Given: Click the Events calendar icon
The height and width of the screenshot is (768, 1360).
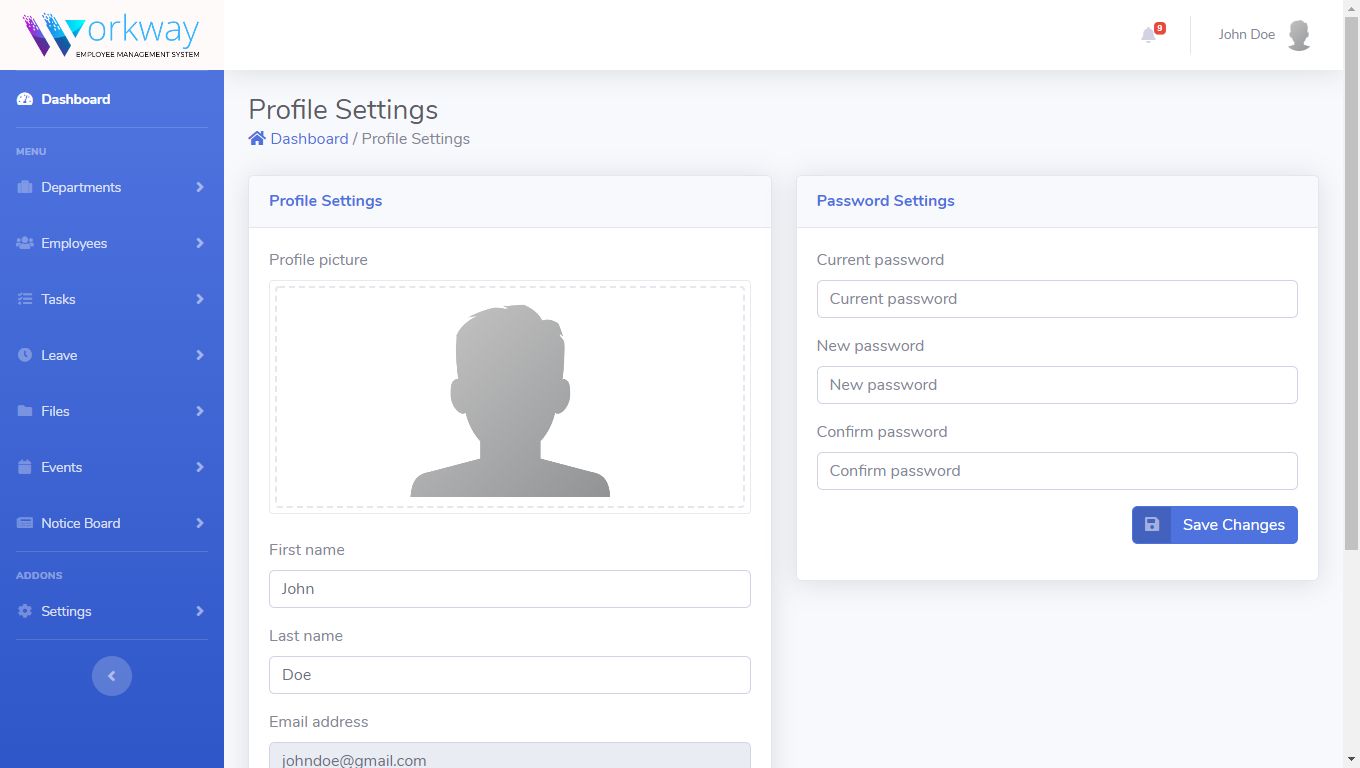Looking at the screenshot, I should click(25, 467).
